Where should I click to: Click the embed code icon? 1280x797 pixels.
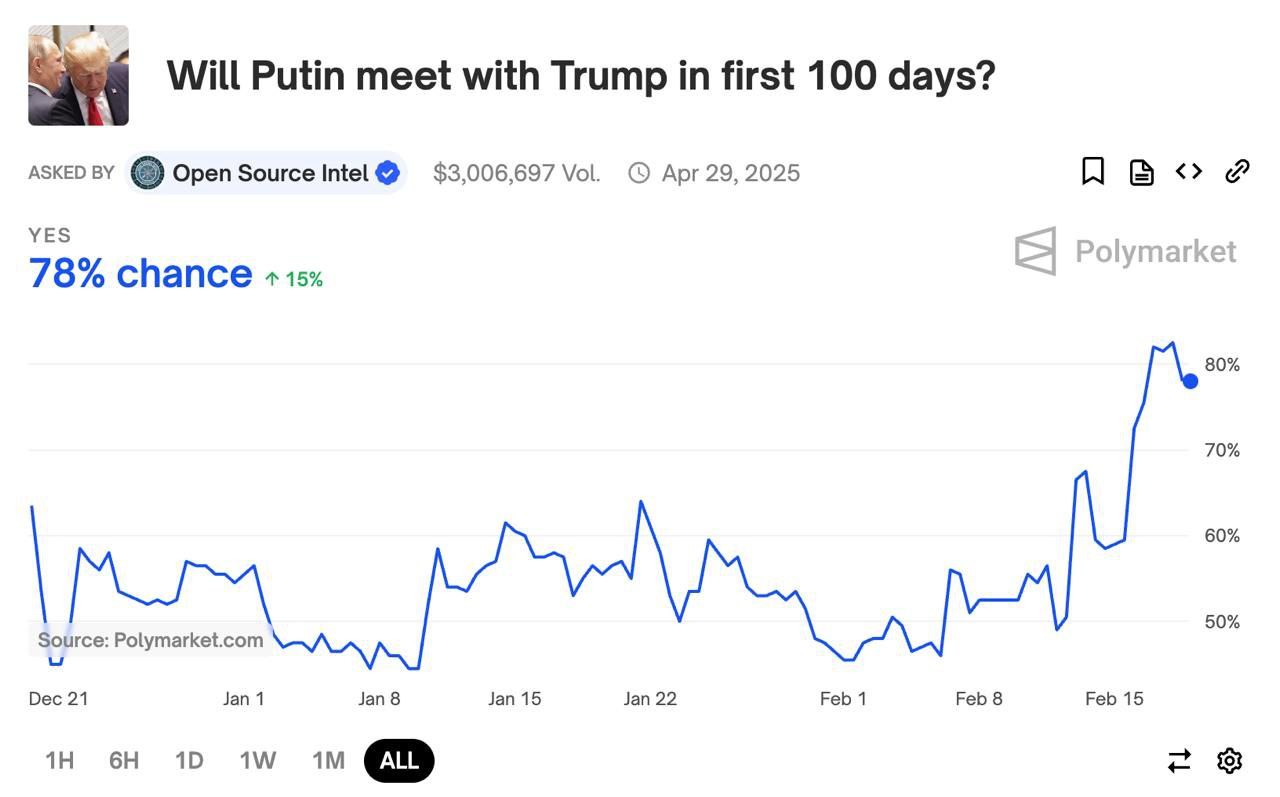tap(1188, 172)
